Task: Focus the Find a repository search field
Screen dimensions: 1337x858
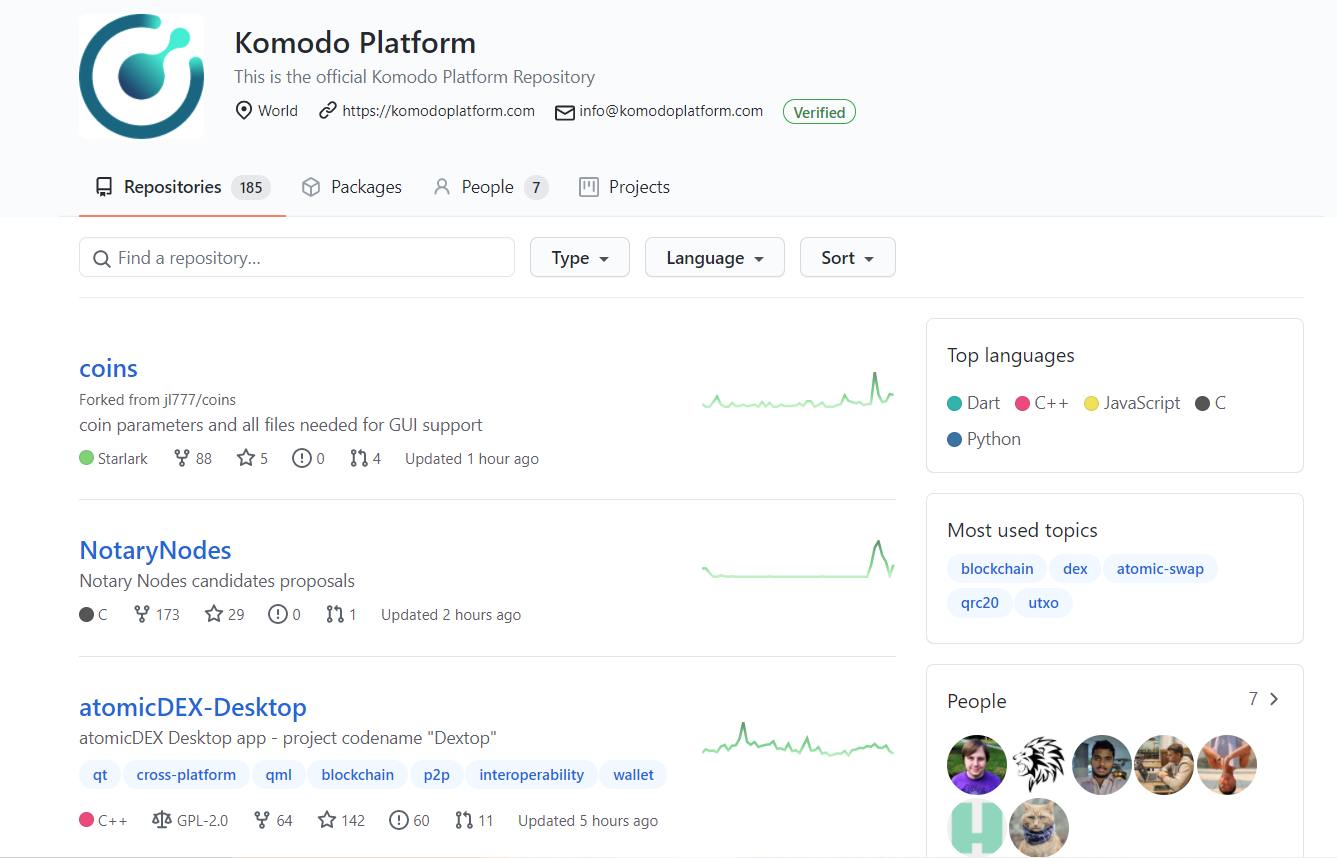Action: pyautogui.click(x=297, y=258)
